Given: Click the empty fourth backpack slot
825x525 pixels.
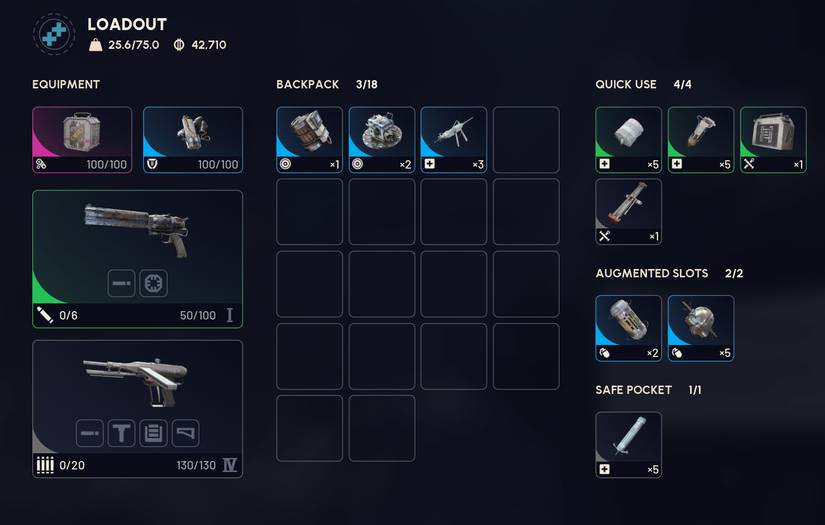Looking at the screenshot, I should point(526,140).
